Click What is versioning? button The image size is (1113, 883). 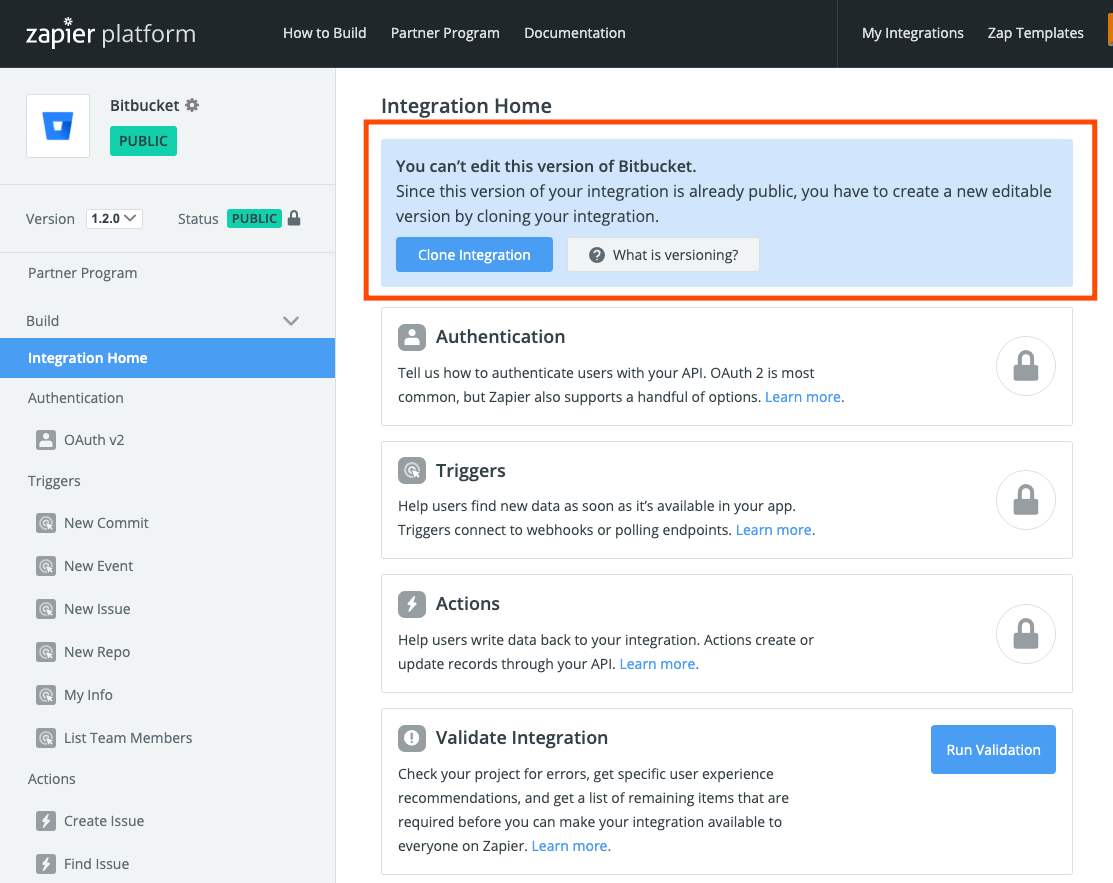[x=663, y=255]
